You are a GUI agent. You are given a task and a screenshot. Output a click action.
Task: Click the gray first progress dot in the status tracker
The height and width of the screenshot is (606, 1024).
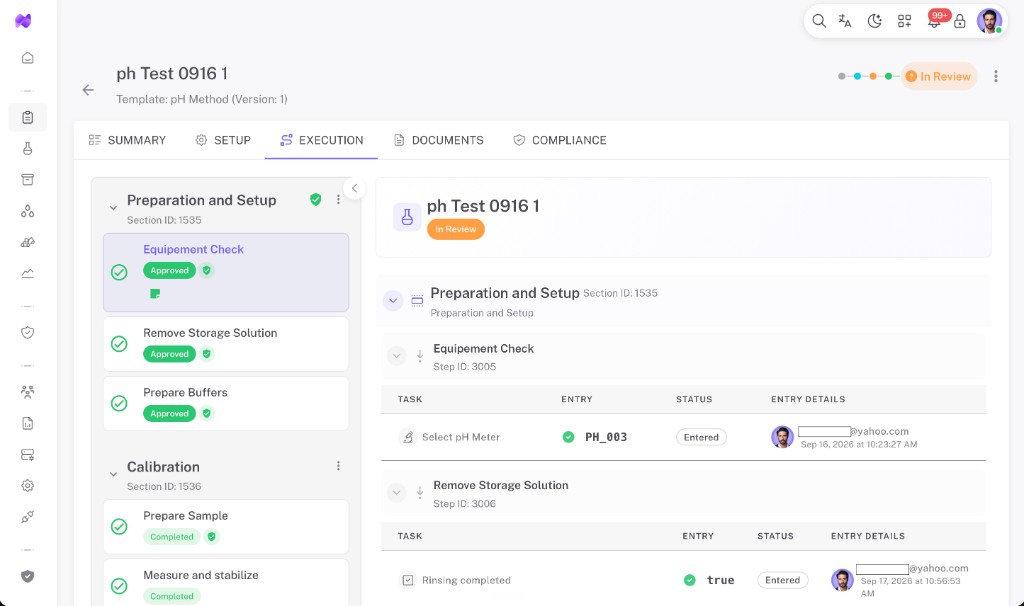coord(842,76)
